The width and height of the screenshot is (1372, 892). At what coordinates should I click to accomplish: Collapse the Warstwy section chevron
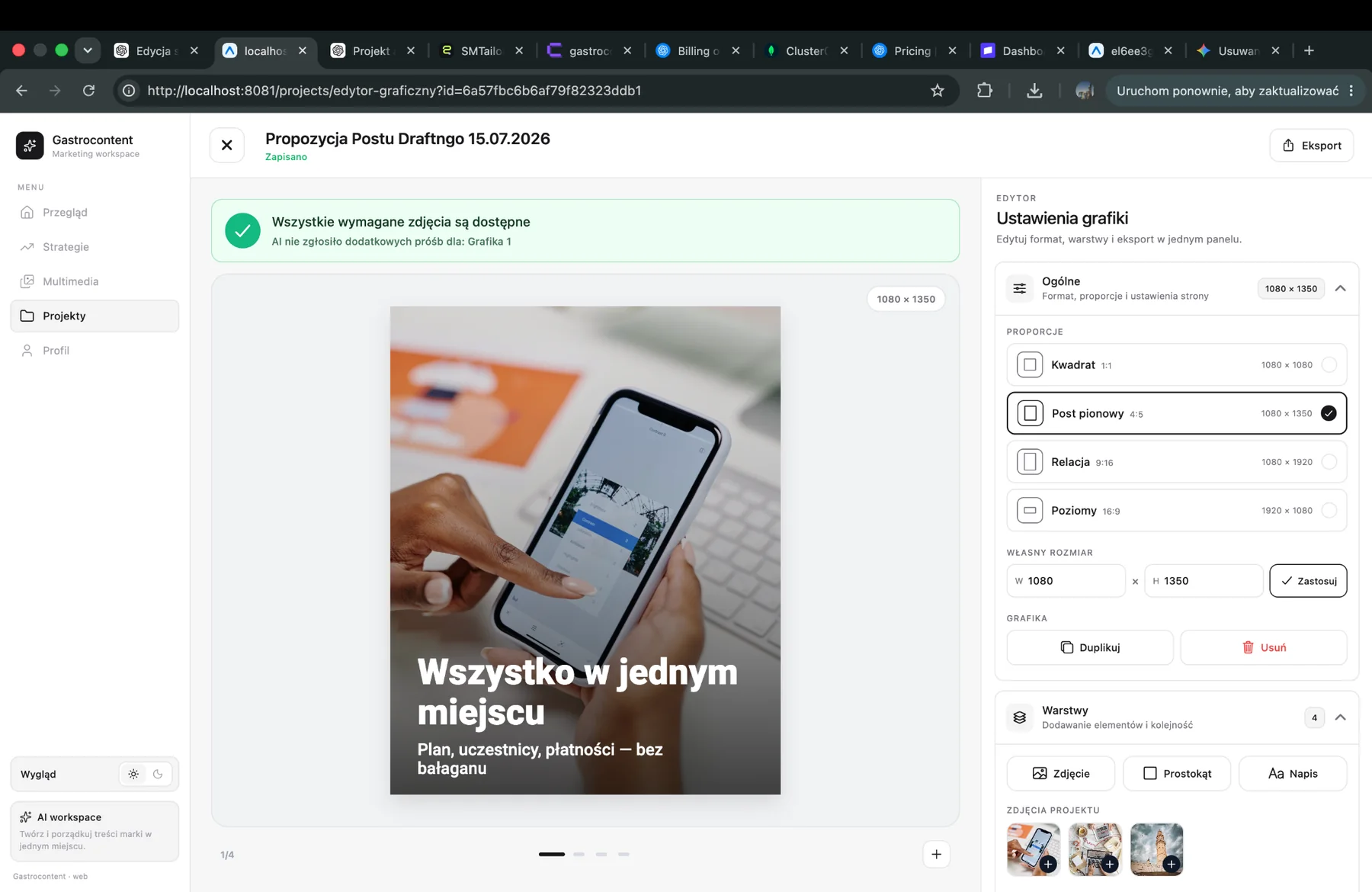click(x=1340, y=717)
